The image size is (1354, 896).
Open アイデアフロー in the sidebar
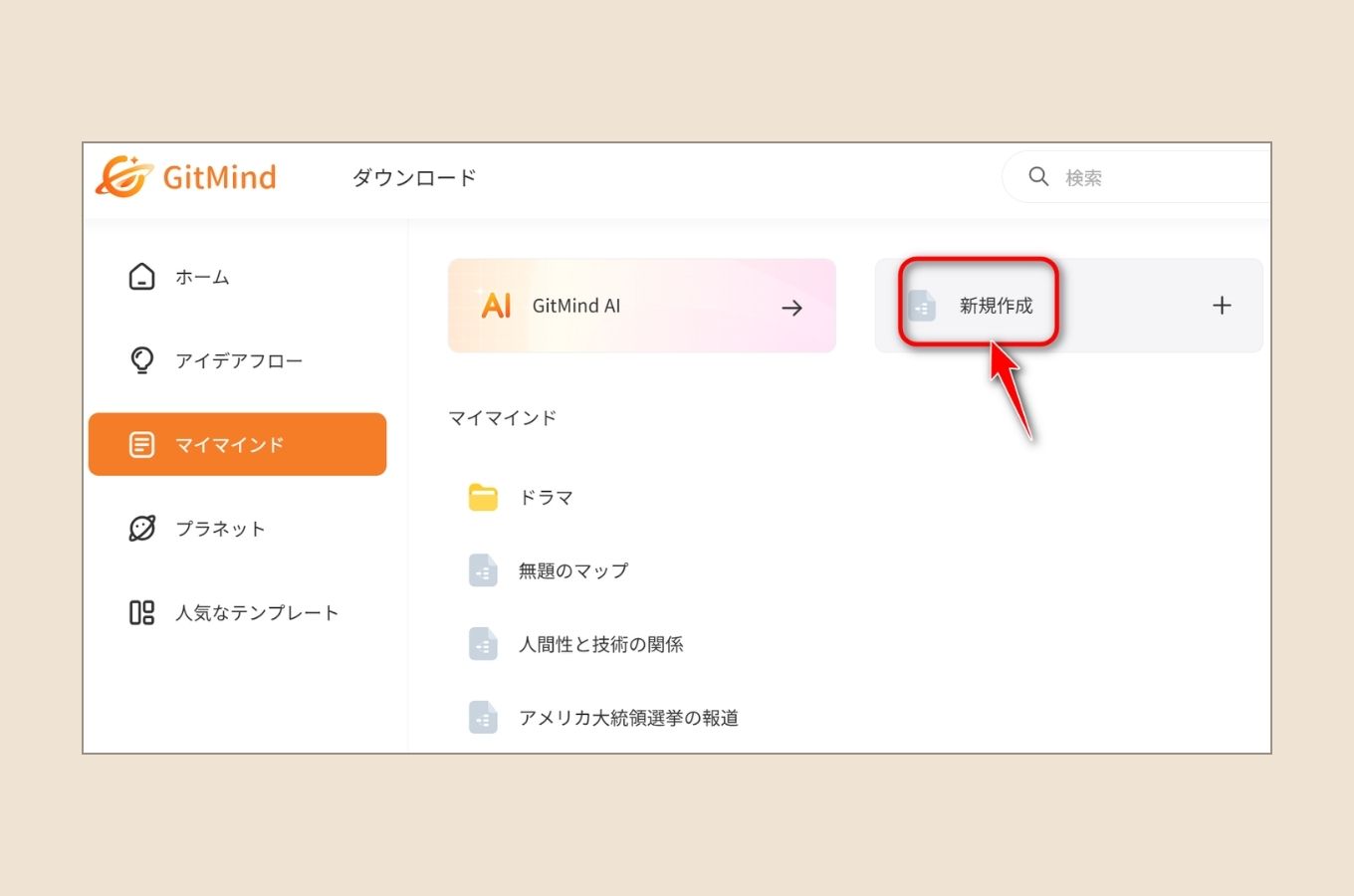[237, 360]
